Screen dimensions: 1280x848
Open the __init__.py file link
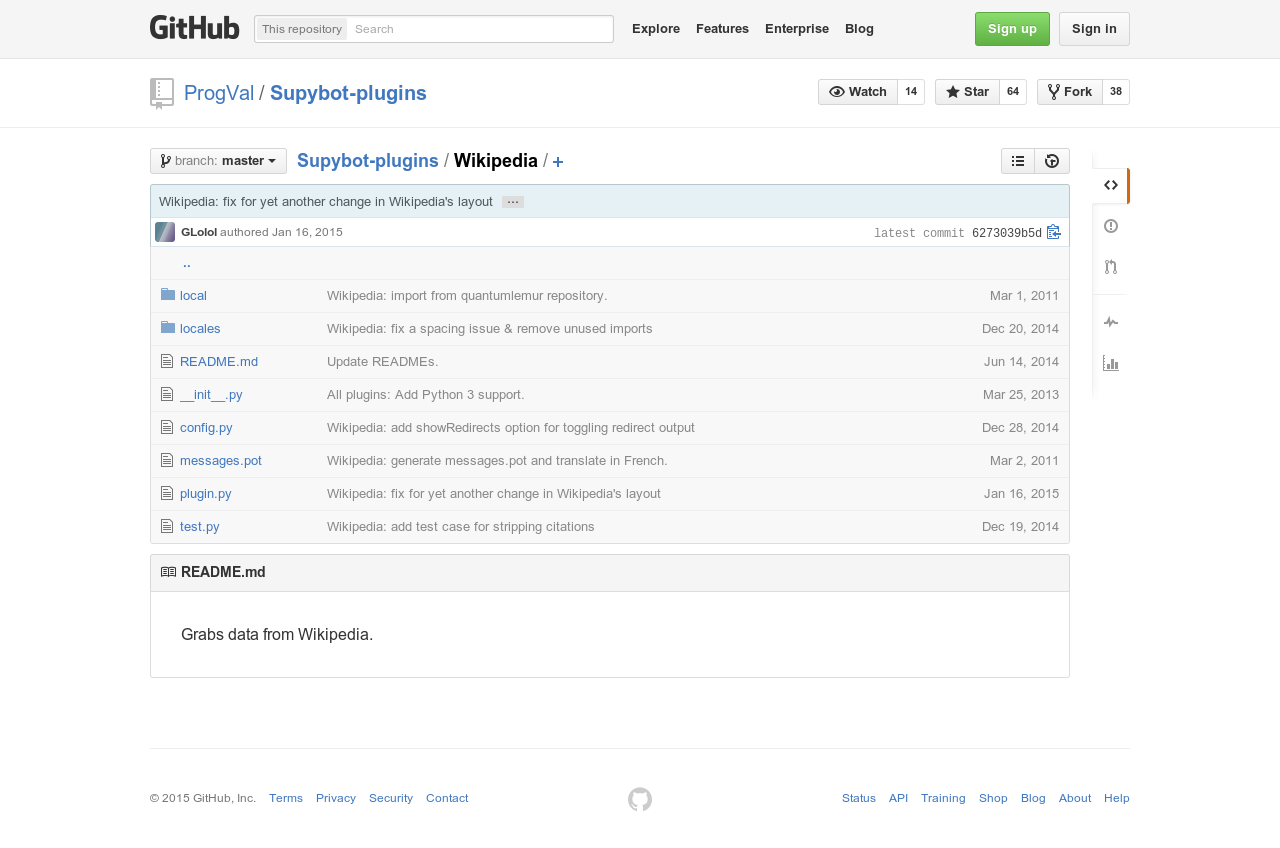pos(211,395)
